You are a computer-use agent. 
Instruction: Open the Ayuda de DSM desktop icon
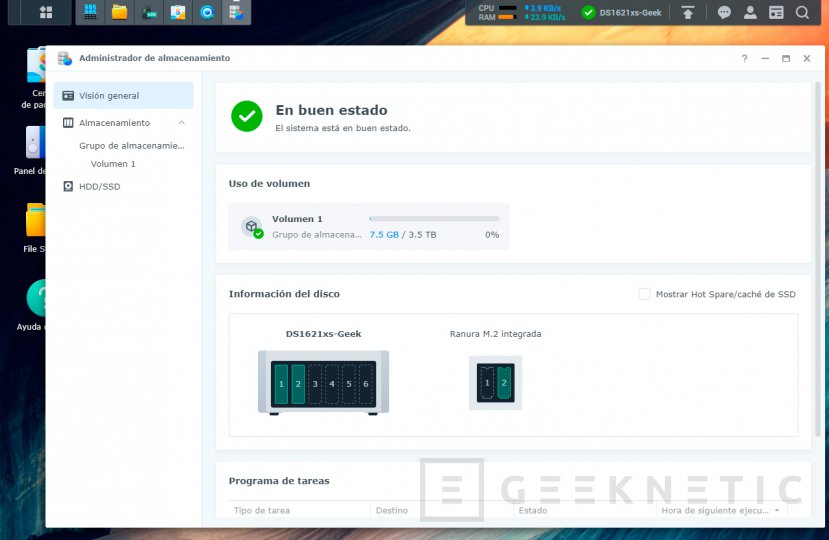click(40, 298)
